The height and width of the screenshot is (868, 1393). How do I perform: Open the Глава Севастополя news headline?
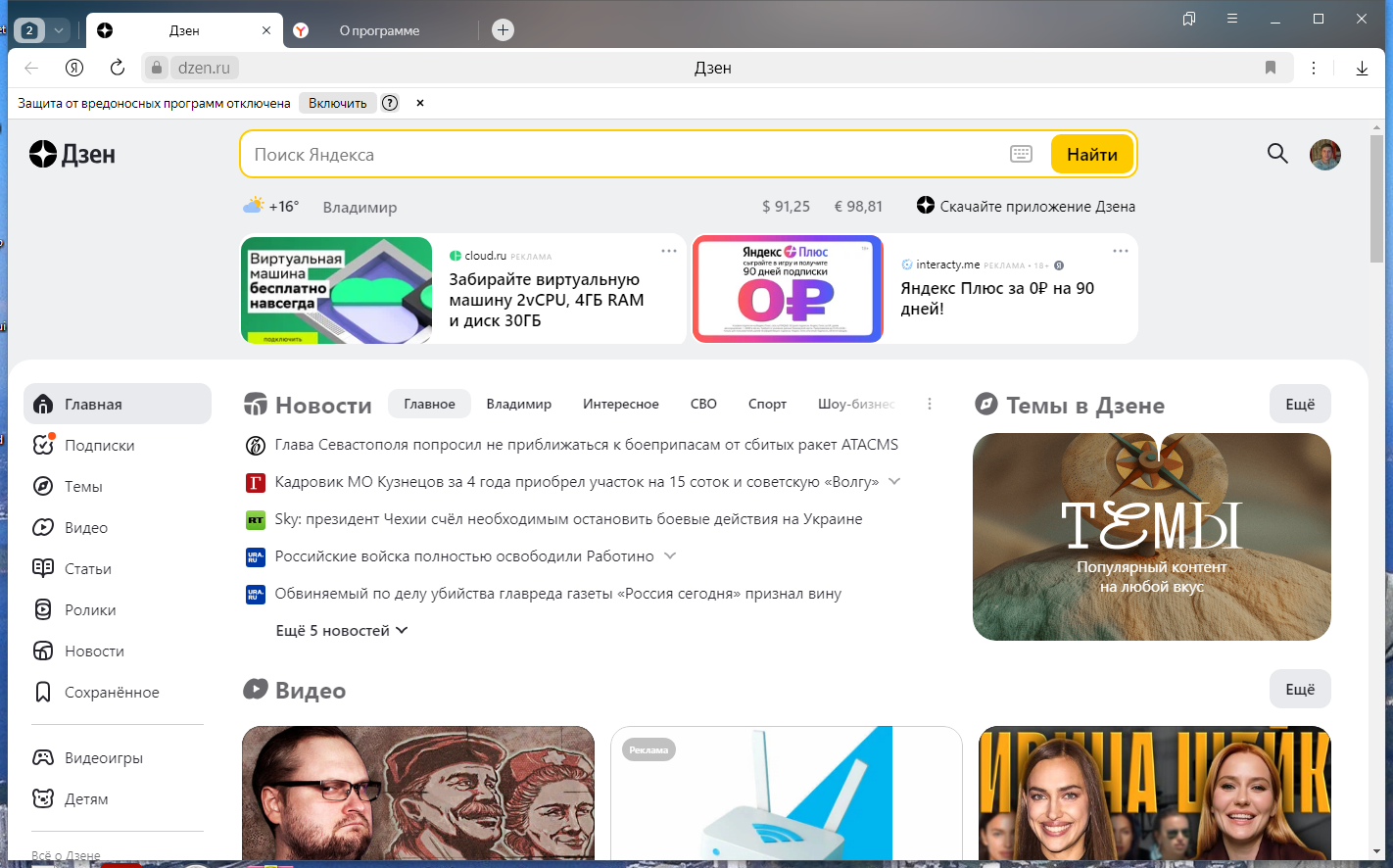pyautogui.click(x=587, y=445)
